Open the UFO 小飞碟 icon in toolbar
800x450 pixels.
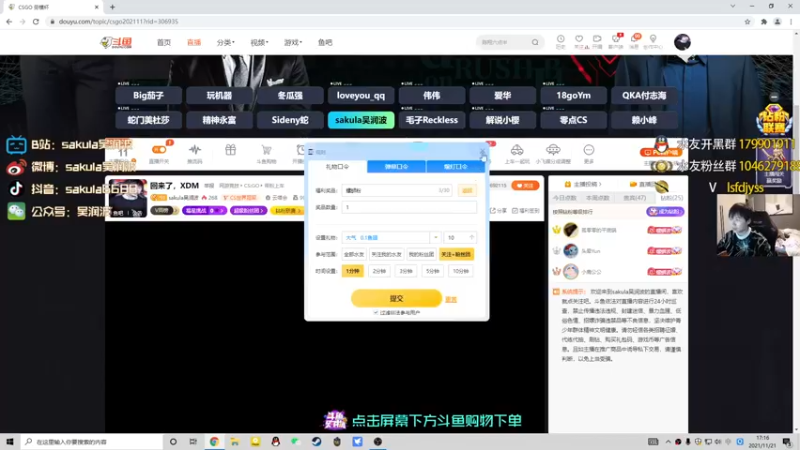[x=553, y=149]
